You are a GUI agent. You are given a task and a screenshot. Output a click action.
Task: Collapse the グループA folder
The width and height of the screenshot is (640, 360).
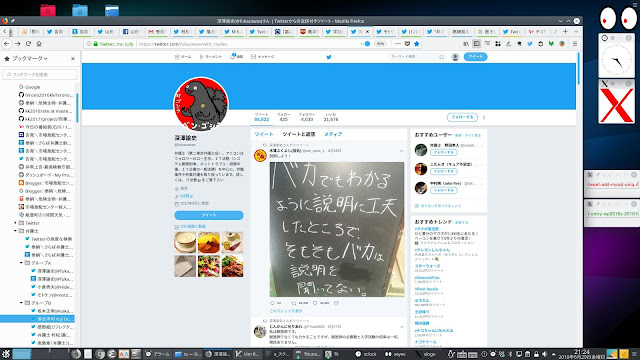coord(21,263)
